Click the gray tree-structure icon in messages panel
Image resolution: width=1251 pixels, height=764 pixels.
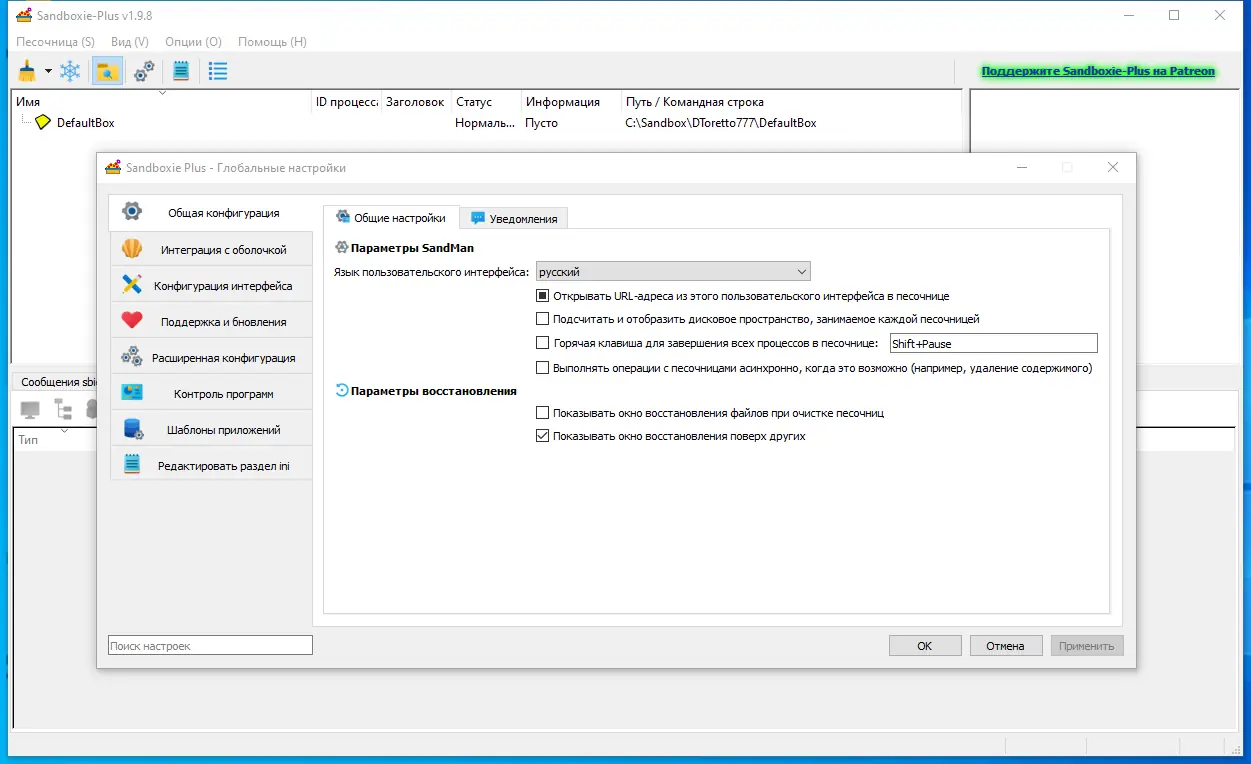63,409
